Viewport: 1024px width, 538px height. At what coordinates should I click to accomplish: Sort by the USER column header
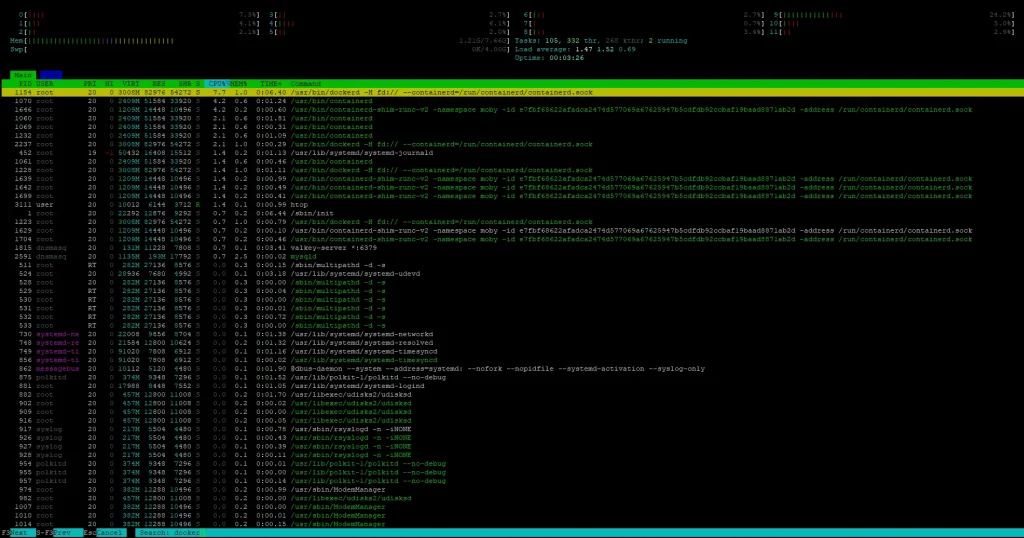[x=44, y=84]
